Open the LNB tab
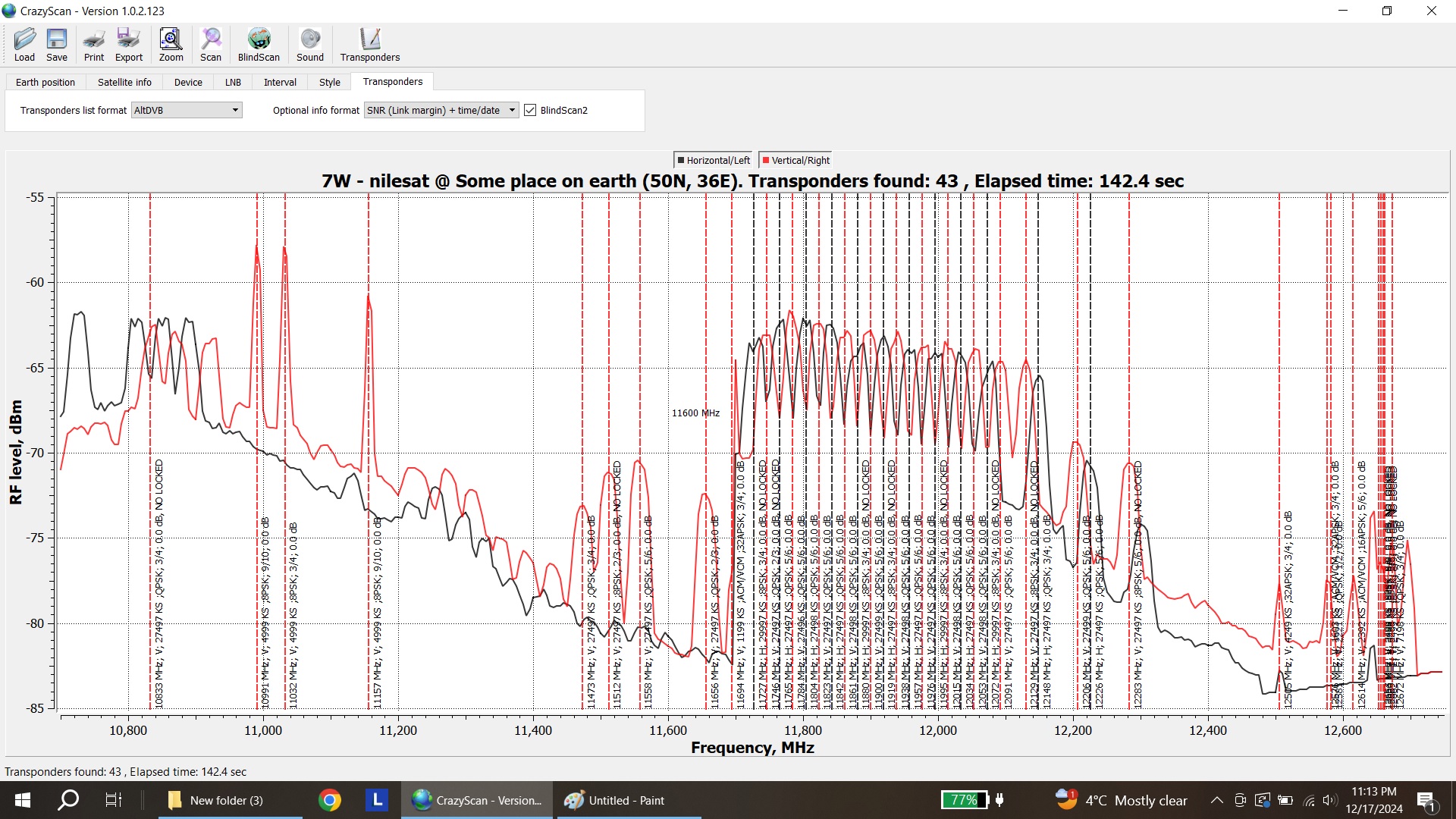1456x819 pixels. [x=233, y=83]
